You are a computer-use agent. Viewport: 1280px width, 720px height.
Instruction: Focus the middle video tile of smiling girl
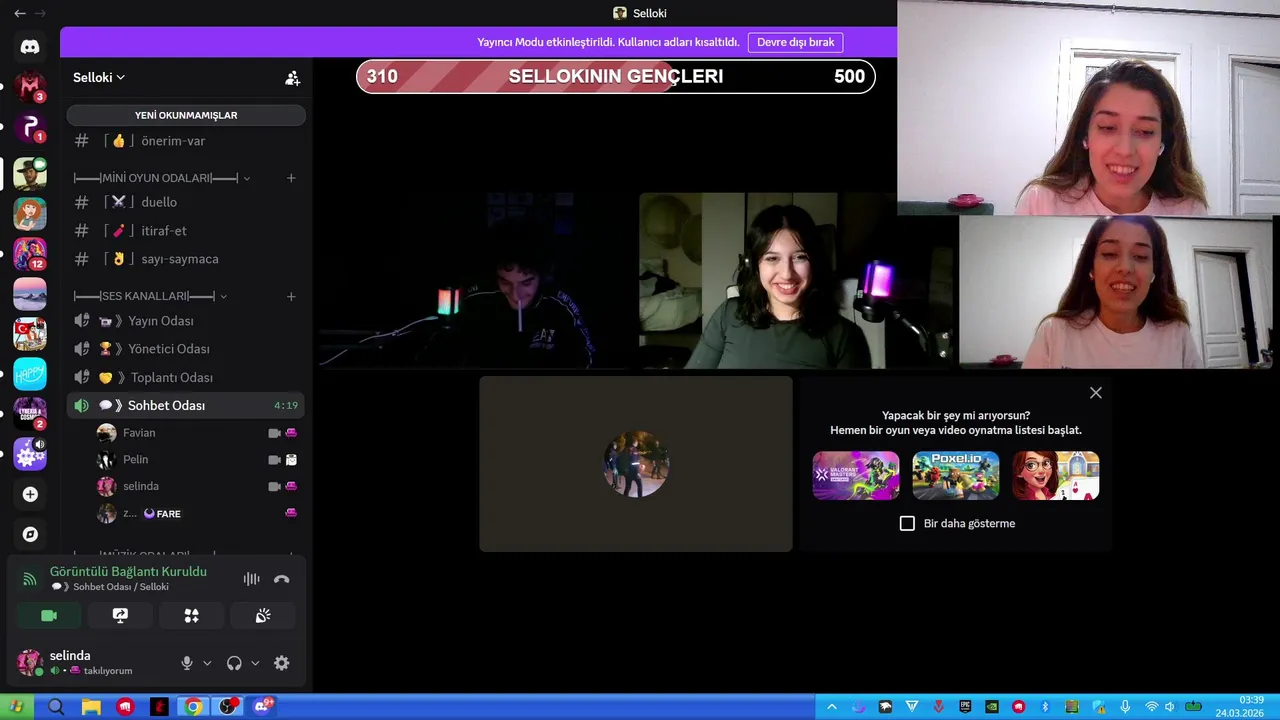(797, 281)
